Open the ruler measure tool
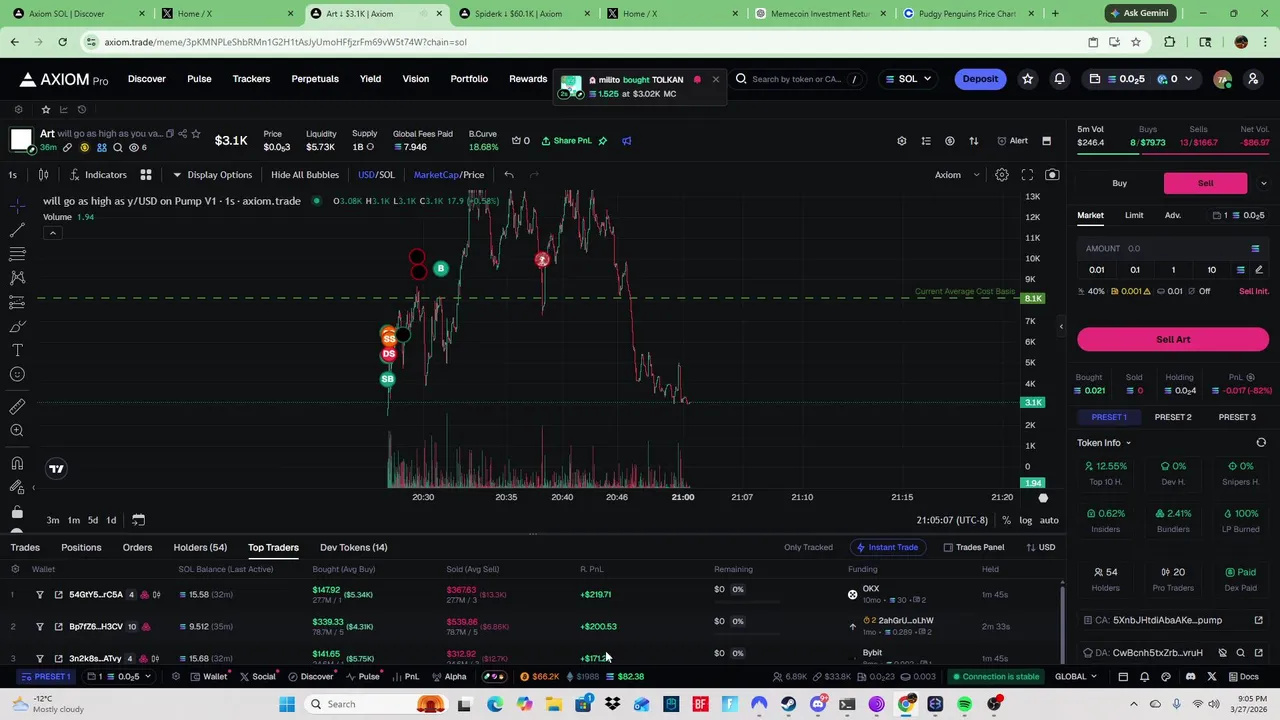This screenshot has width=1280, height=720. pos(17,406)
